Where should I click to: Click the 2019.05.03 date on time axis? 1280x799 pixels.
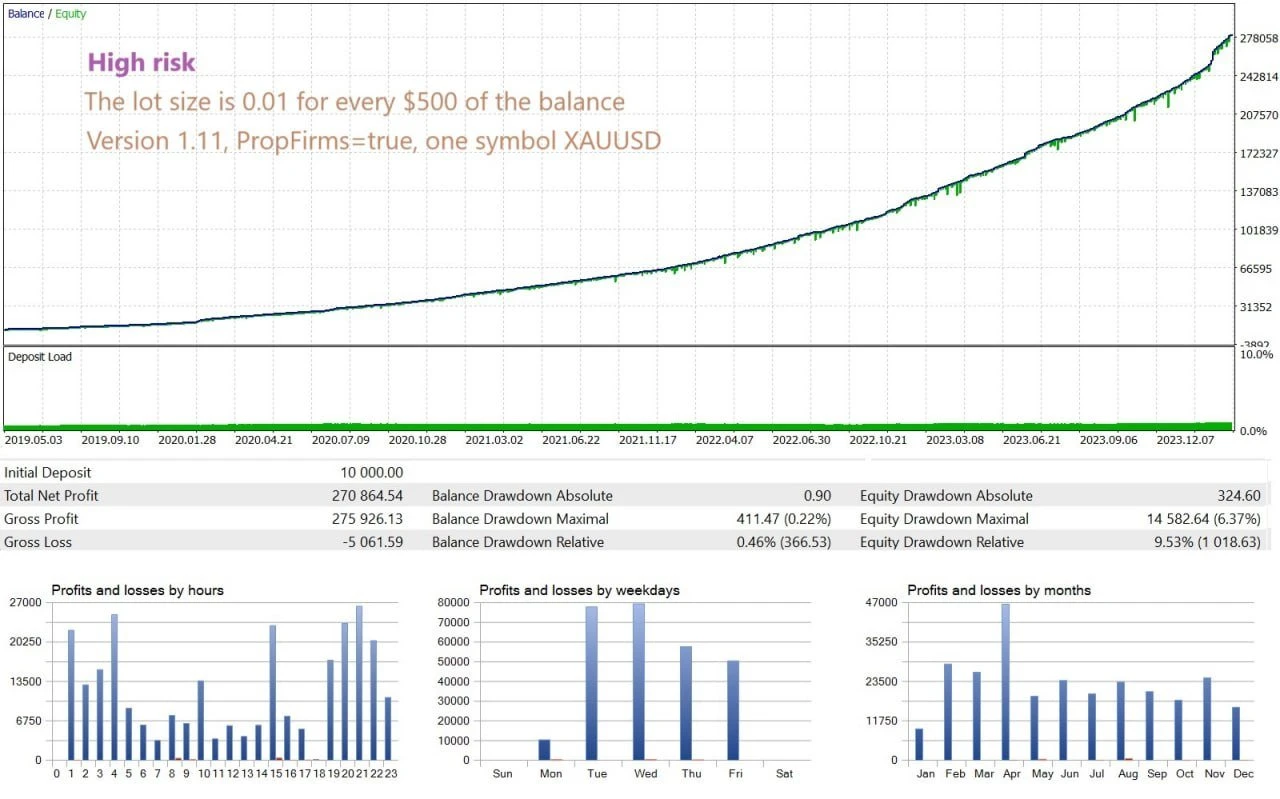click(x=34, y=439)
